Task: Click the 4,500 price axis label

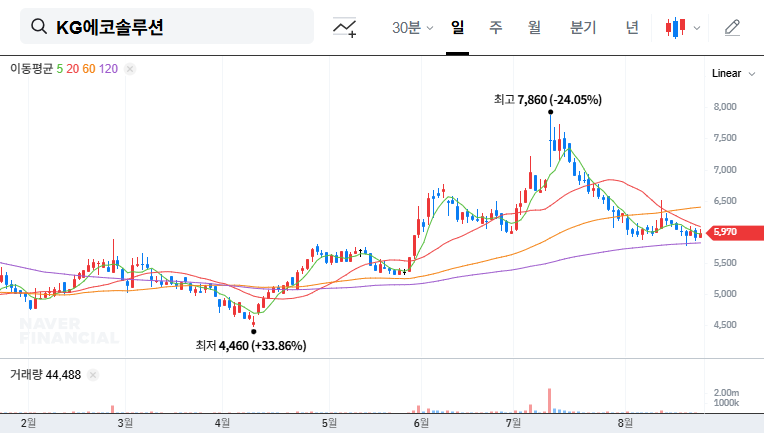Action: tap(725, 325)
